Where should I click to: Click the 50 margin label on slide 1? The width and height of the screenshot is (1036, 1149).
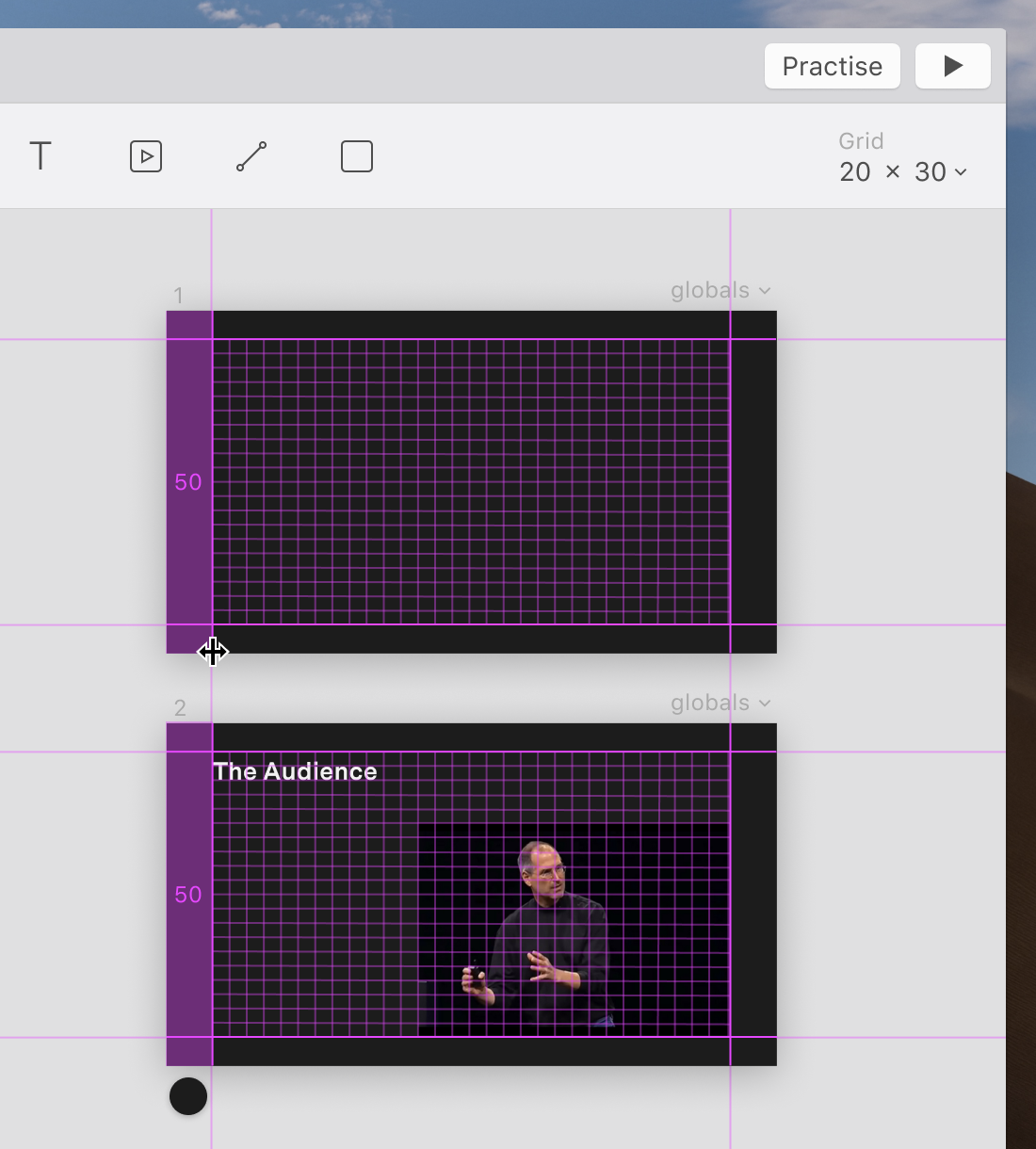[x=188, y=482]
